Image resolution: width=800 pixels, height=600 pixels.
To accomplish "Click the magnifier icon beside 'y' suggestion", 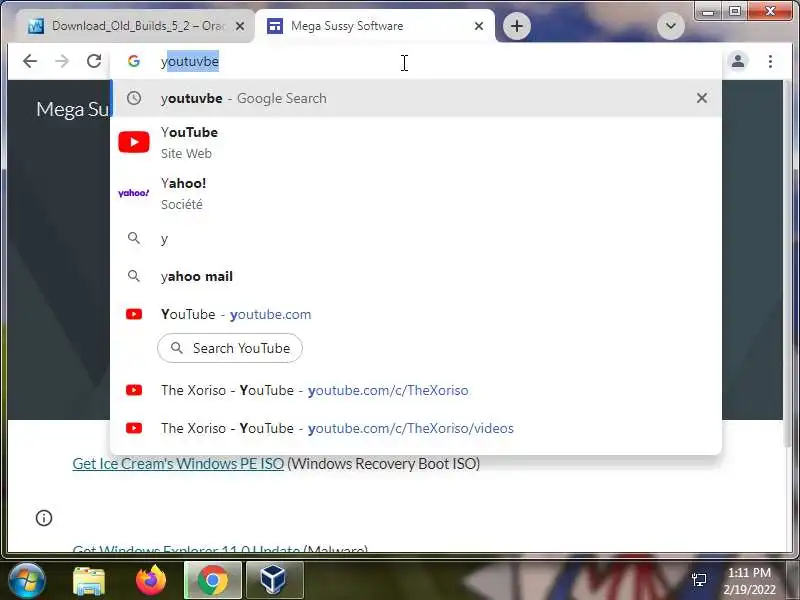I will 134,238.
